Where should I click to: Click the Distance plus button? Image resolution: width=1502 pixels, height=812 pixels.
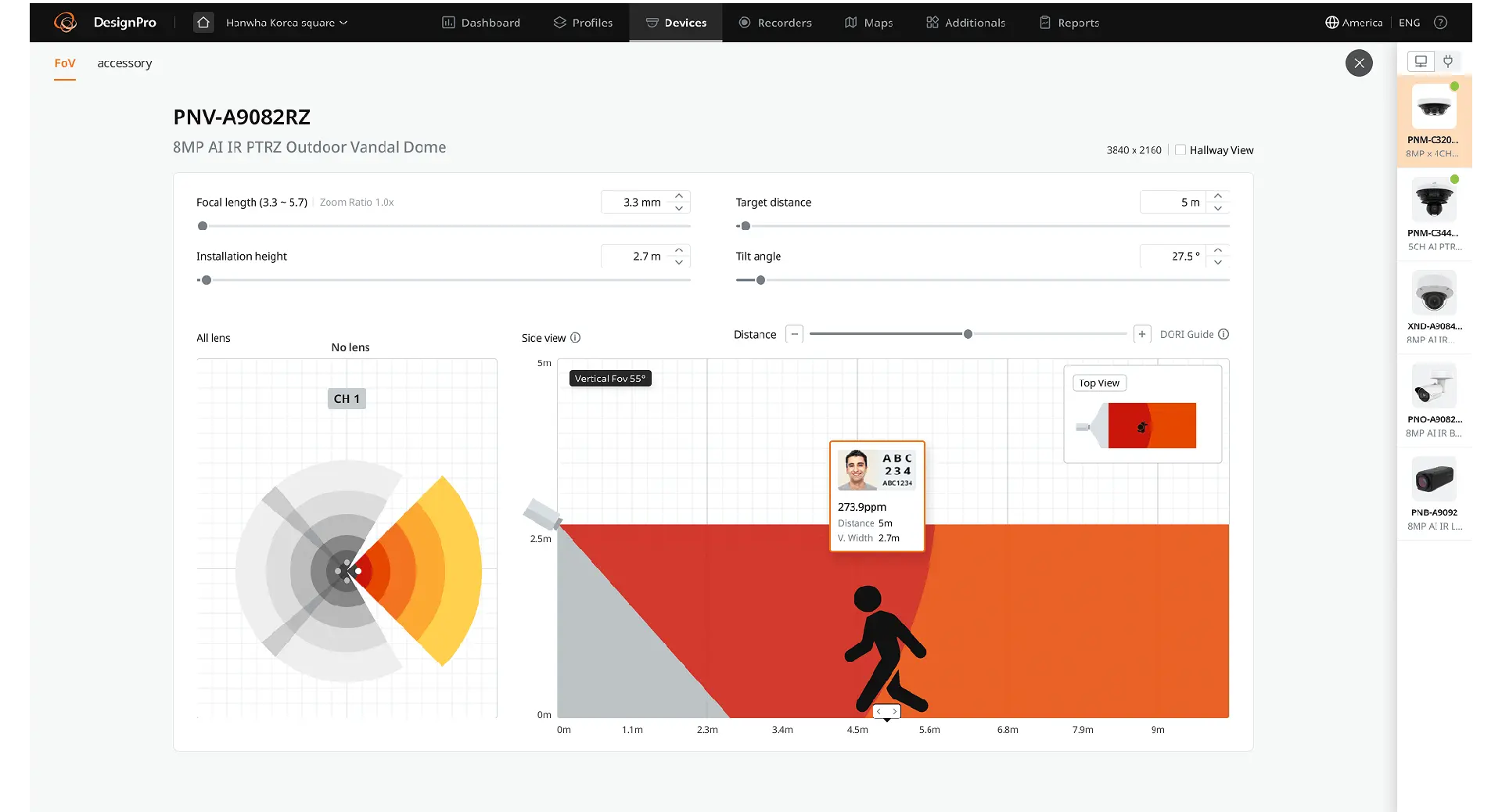click(1142, 334)
